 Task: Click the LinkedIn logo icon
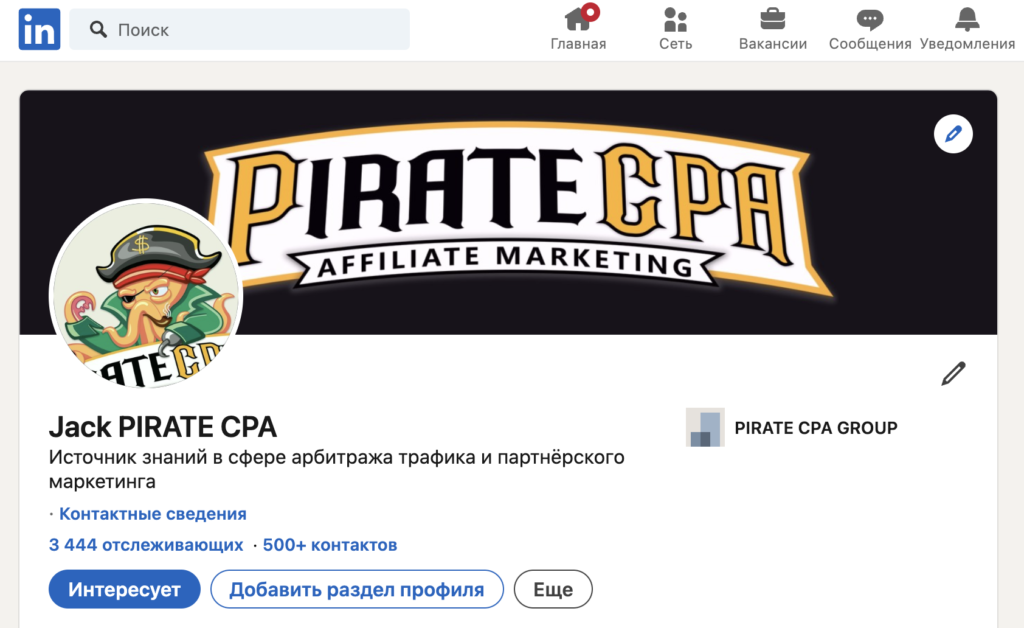pos(39,29)
